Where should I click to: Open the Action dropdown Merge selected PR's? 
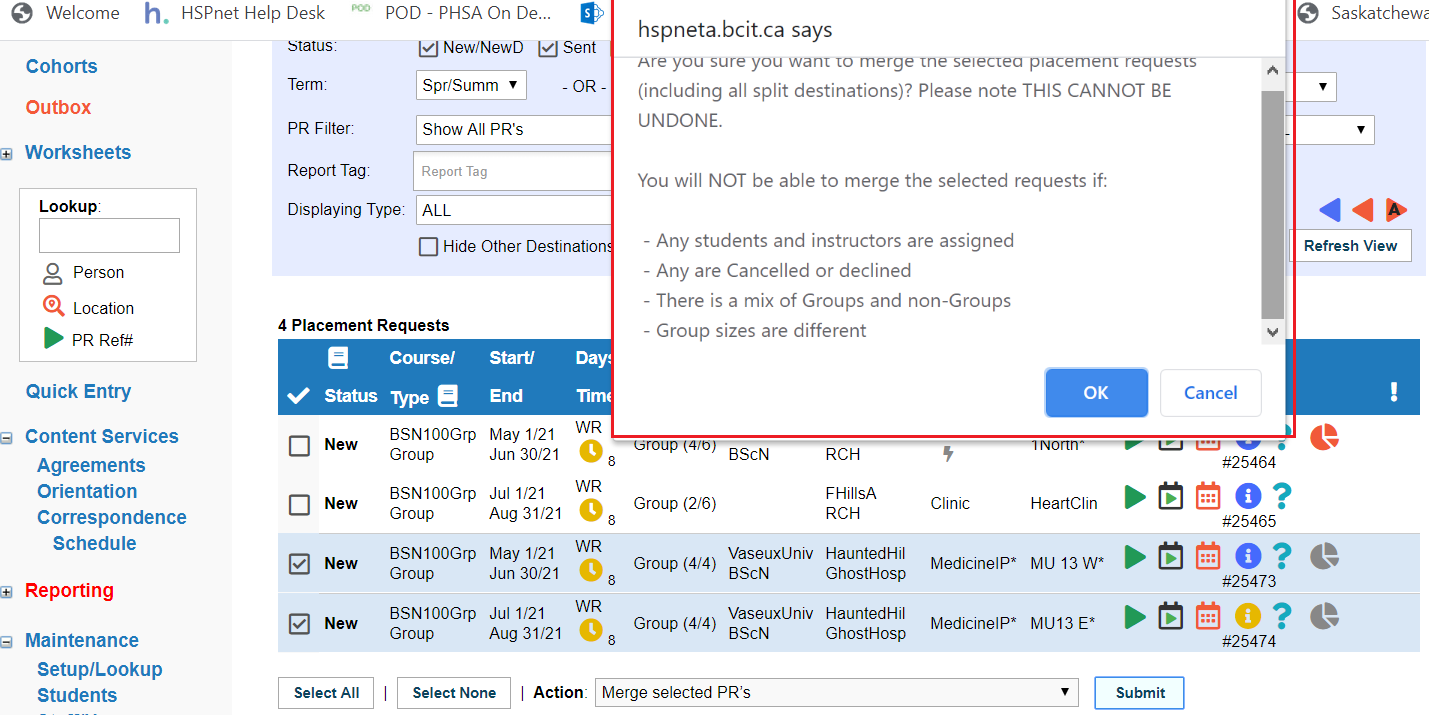pyautogui.click(x=836, y=692)
